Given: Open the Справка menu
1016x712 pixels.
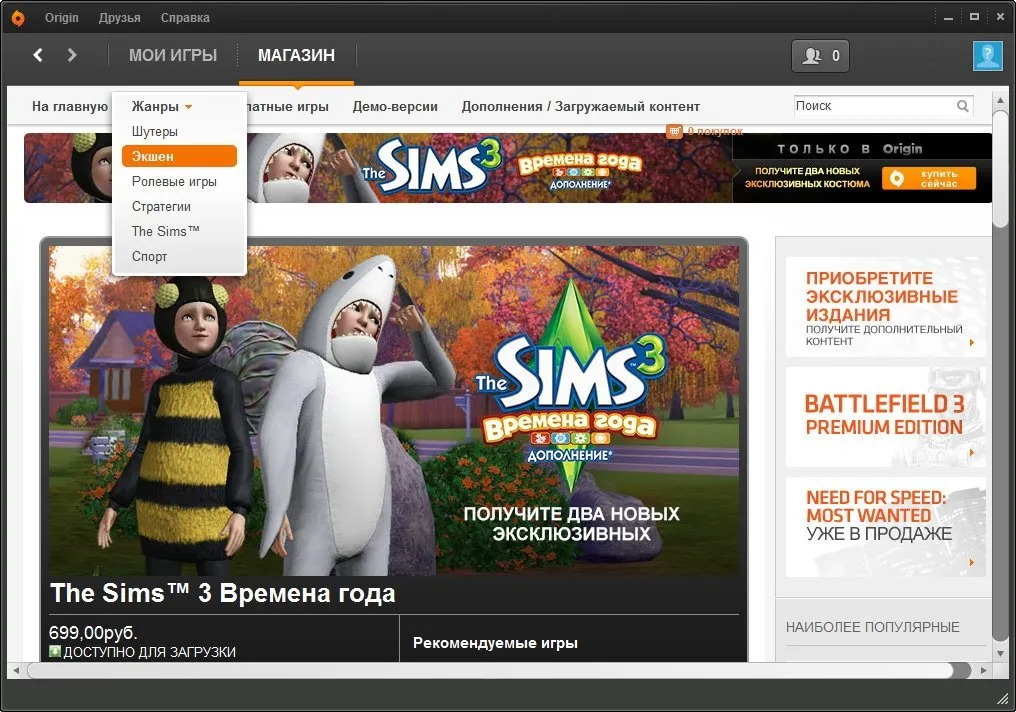Looking at the screenshot, I should point(185,17).
